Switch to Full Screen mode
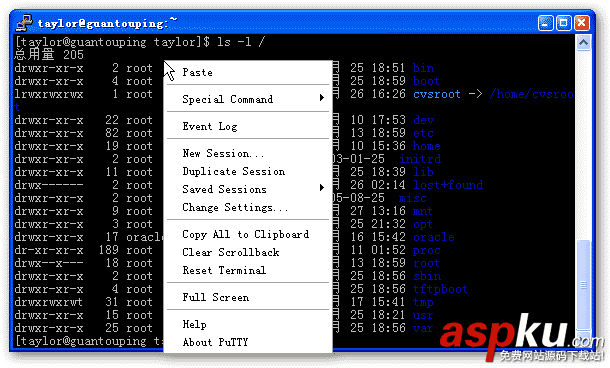This screenshot has height=368, width=610. point(248,297)
